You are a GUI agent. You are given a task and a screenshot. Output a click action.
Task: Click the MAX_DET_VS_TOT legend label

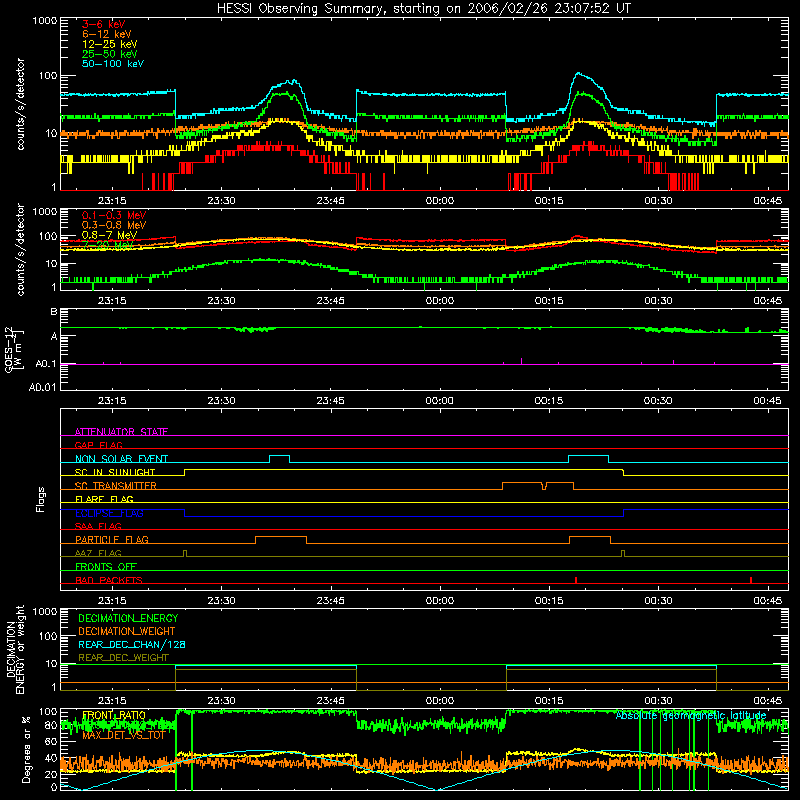(x=123, y=735)
